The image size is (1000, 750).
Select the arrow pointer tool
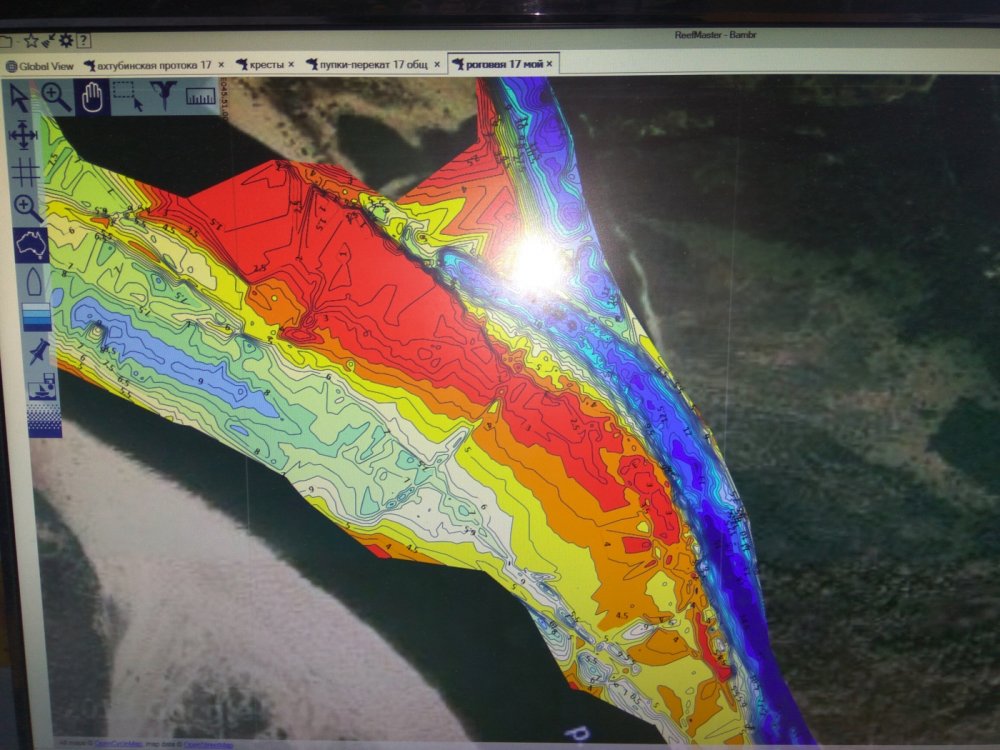19,98
